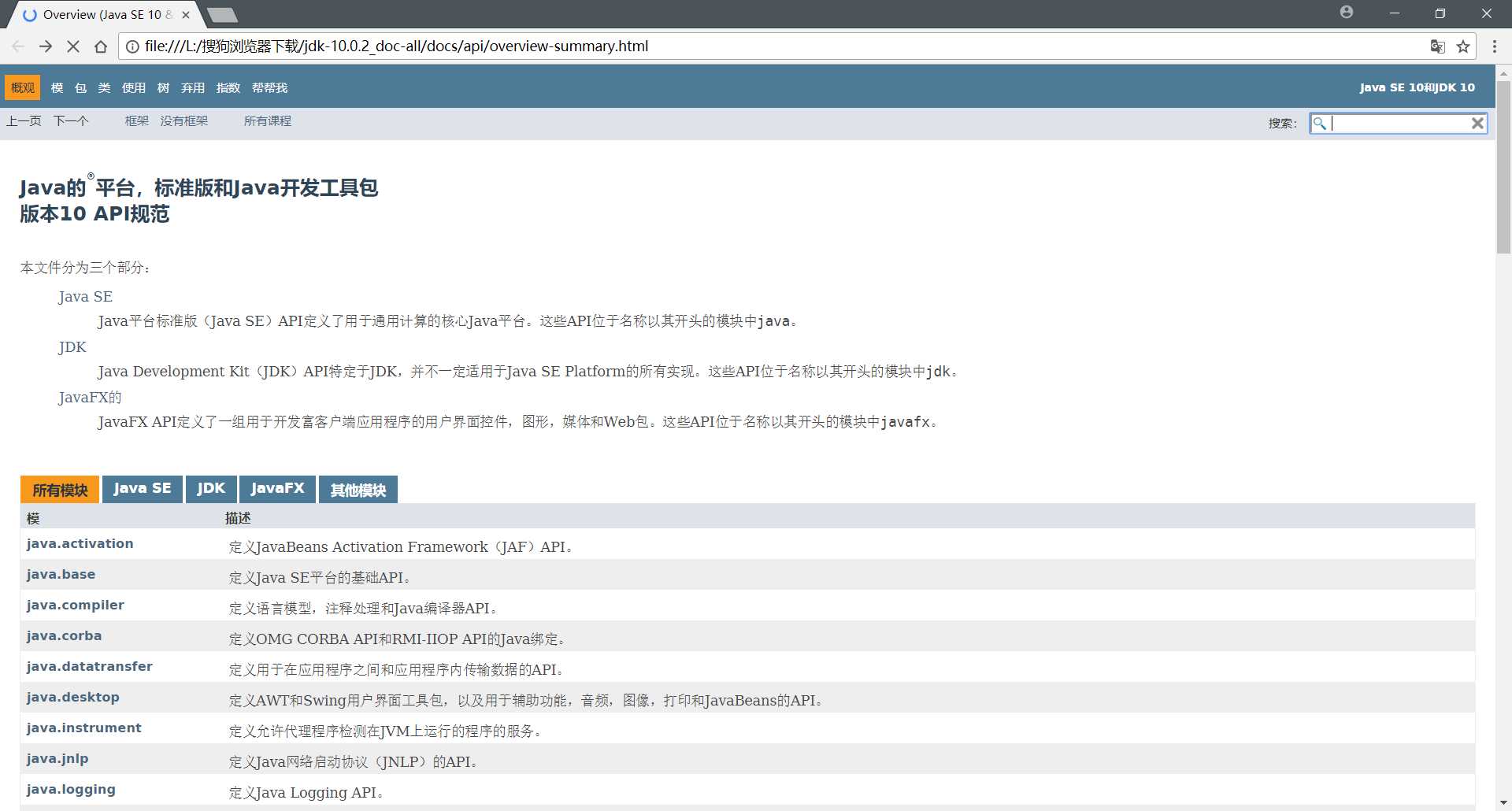Viewport: 1512px width, 811px height.
Task: Open the java.jnlp module link
Action: [57, 758]
